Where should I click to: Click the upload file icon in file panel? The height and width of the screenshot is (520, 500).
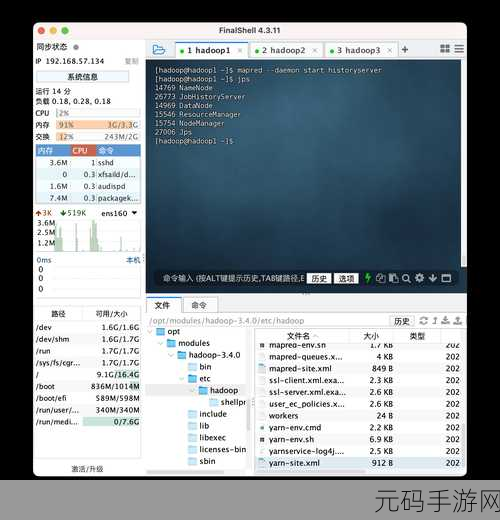click(x=458, y=321)
